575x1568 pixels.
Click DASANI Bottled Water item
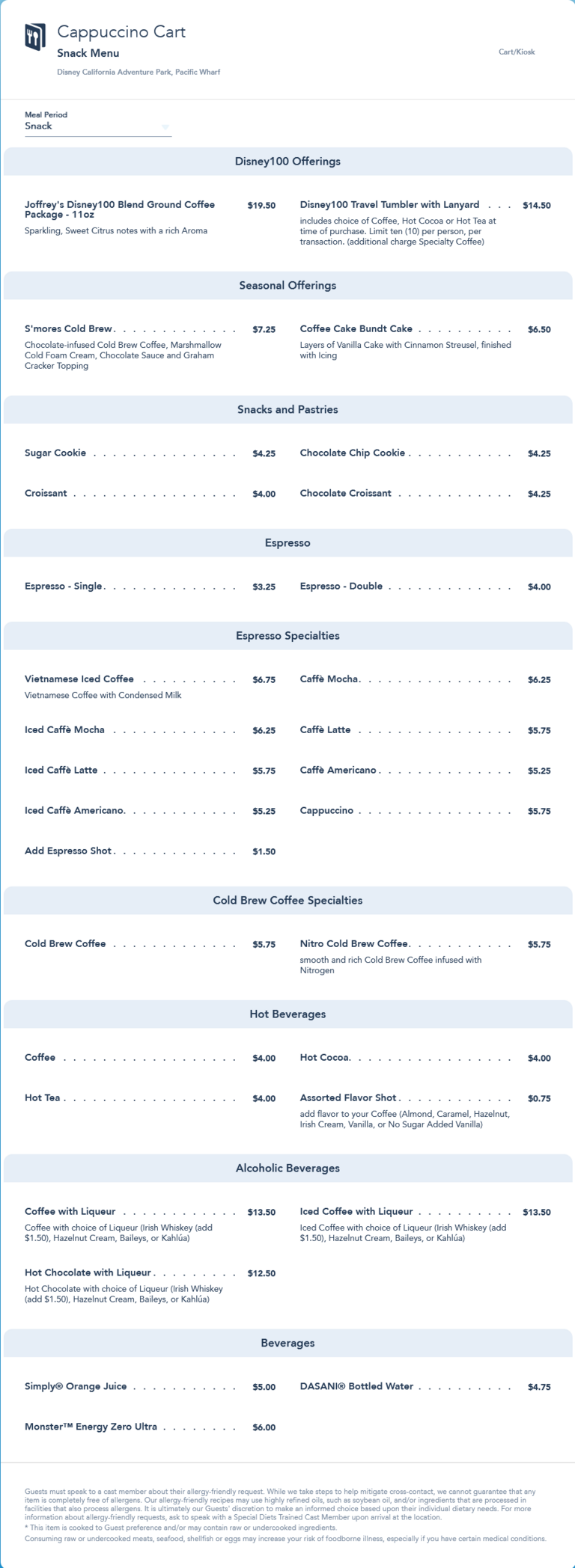tap(356, 1385)
